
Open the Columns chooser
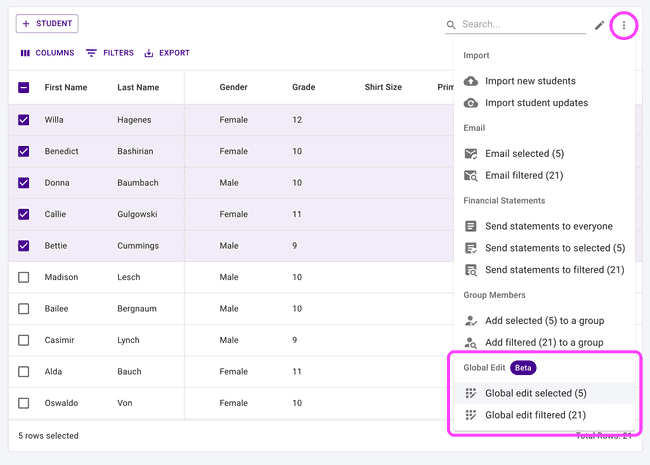47,53
